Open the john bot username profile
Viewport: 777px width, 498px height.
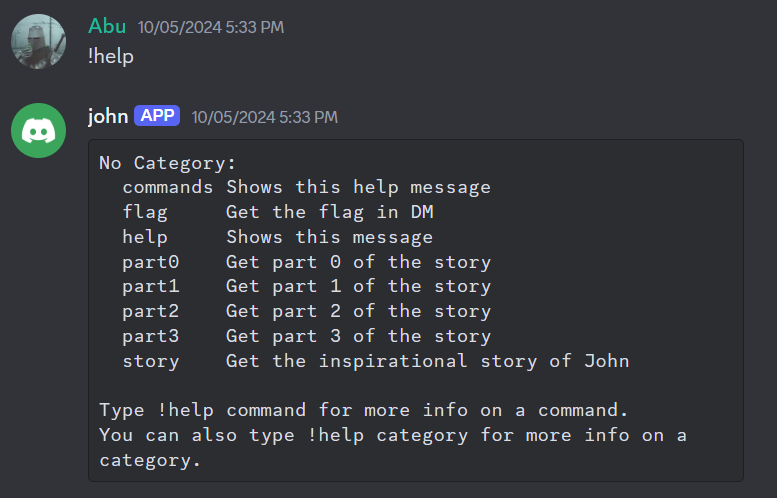click(108, 116)
